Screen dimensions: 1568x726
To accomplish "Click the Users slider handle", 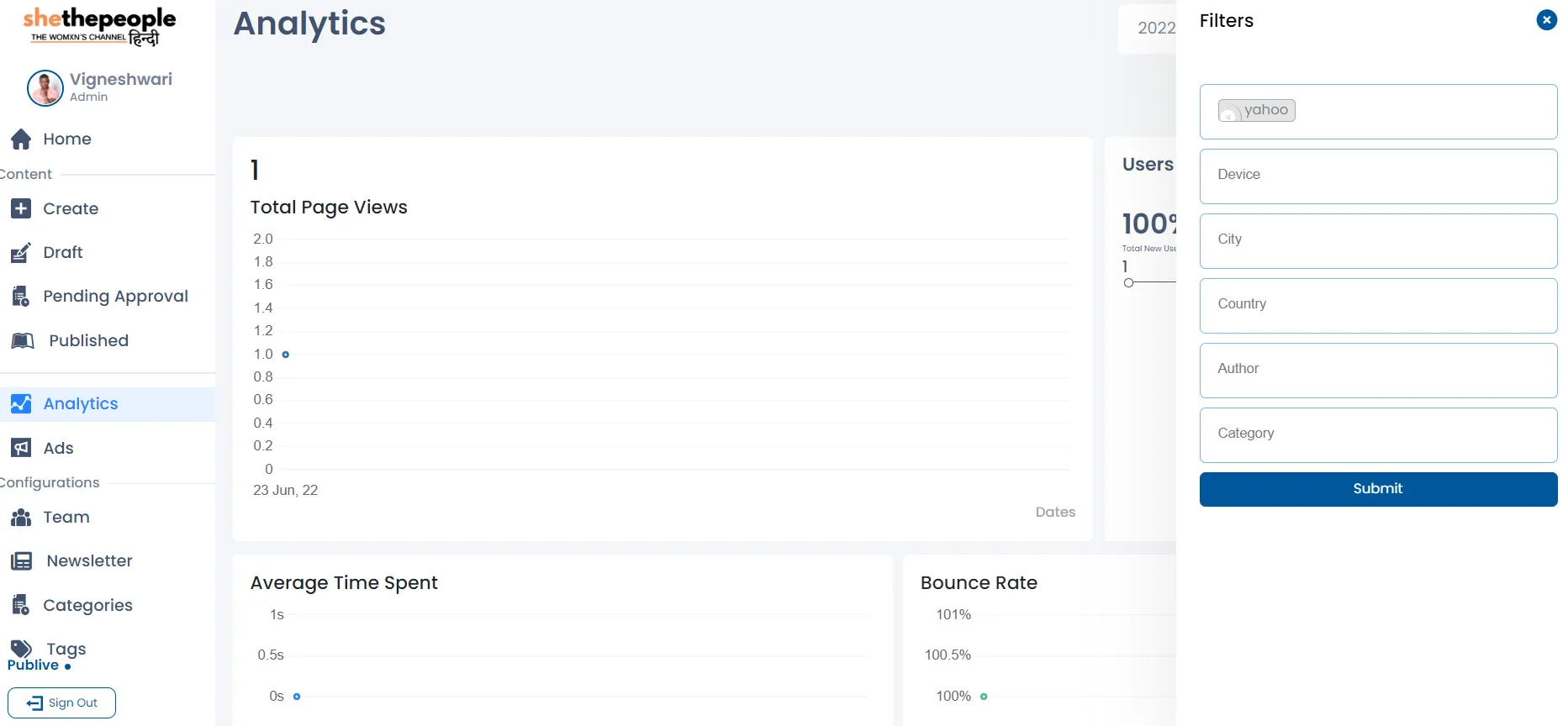I will (1128, 282).
